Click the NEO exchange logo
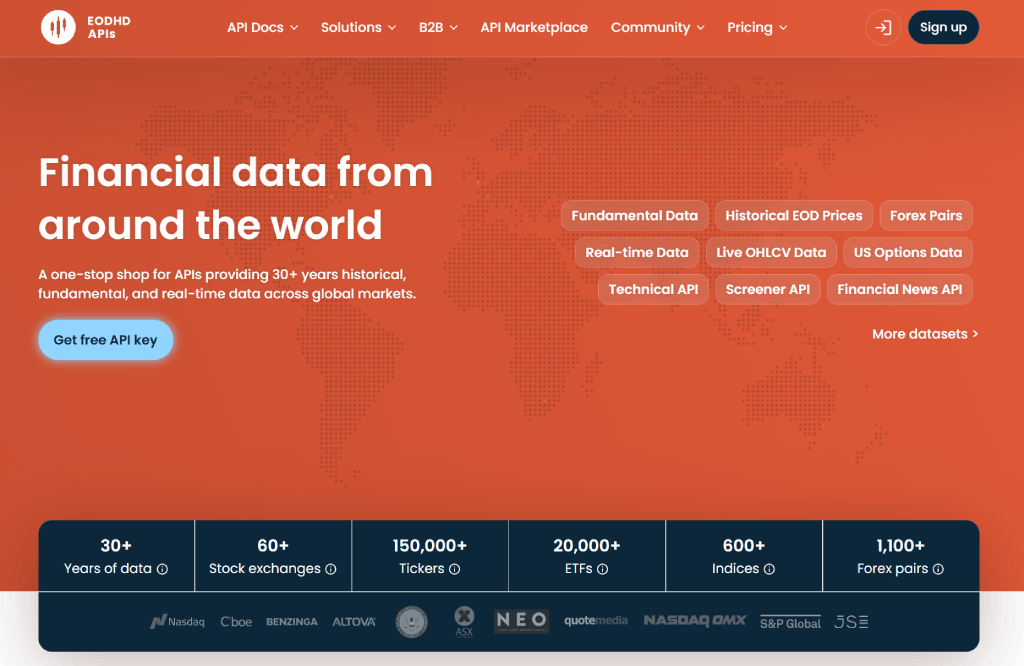Image resolution: width=1024 pixels, height=666 pixels. point(519,620)
